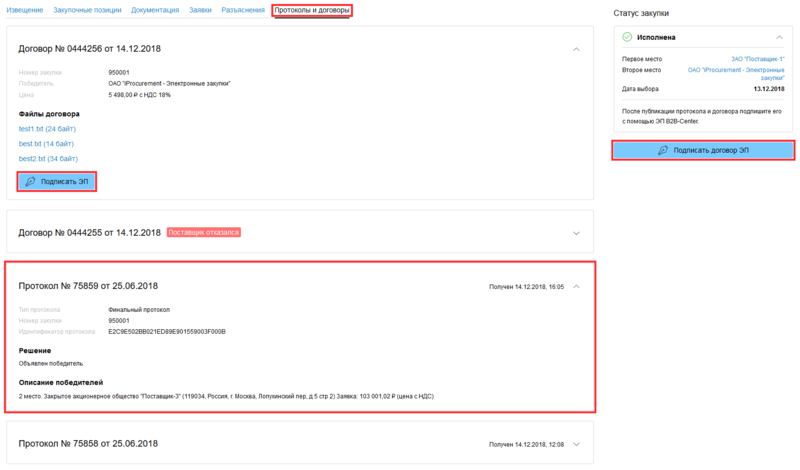Click the green checkmark status icon
This screenshot has width=800, height=470.
coord(627,38)
